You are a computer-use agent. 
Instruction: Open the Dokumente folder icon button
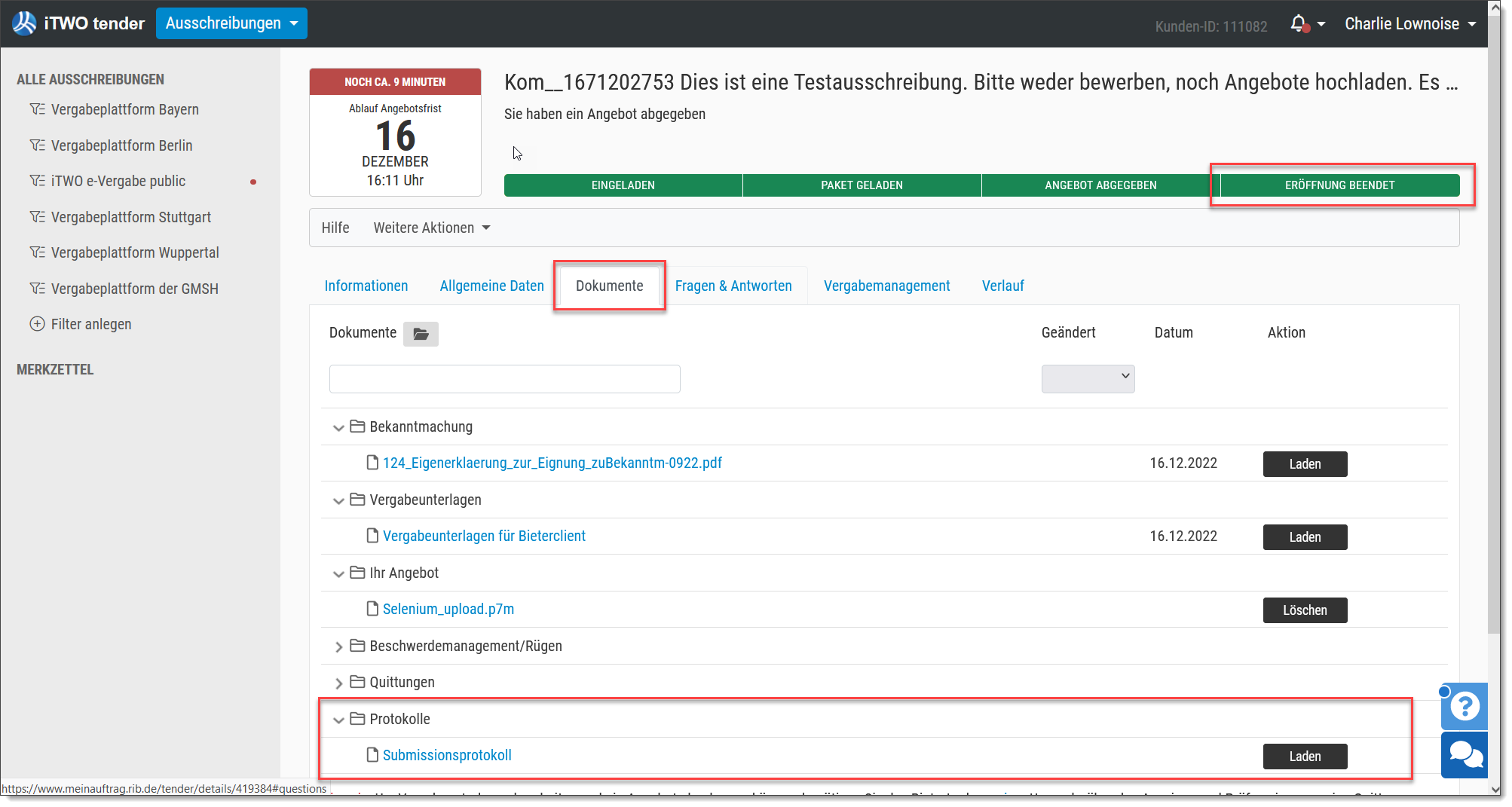pos(421,334)
